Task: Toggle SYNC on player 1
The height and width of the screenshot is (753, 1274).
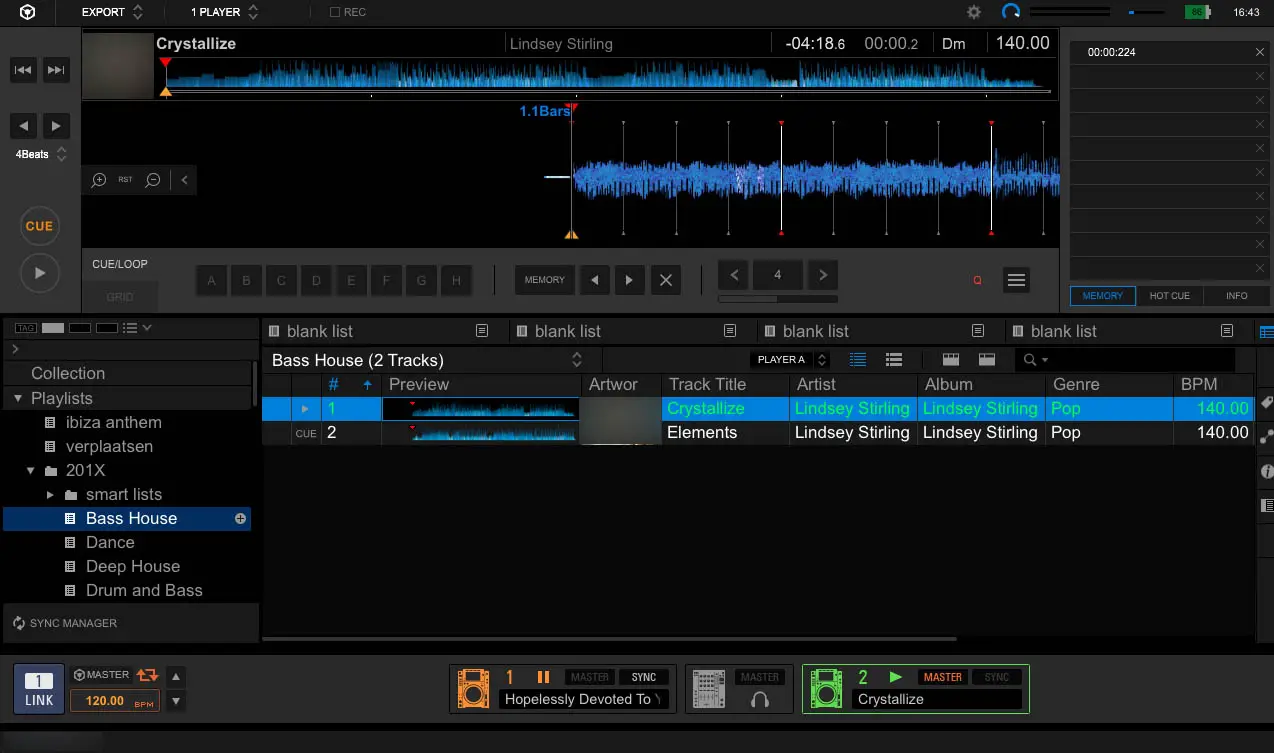Action: tap(643, 677)
